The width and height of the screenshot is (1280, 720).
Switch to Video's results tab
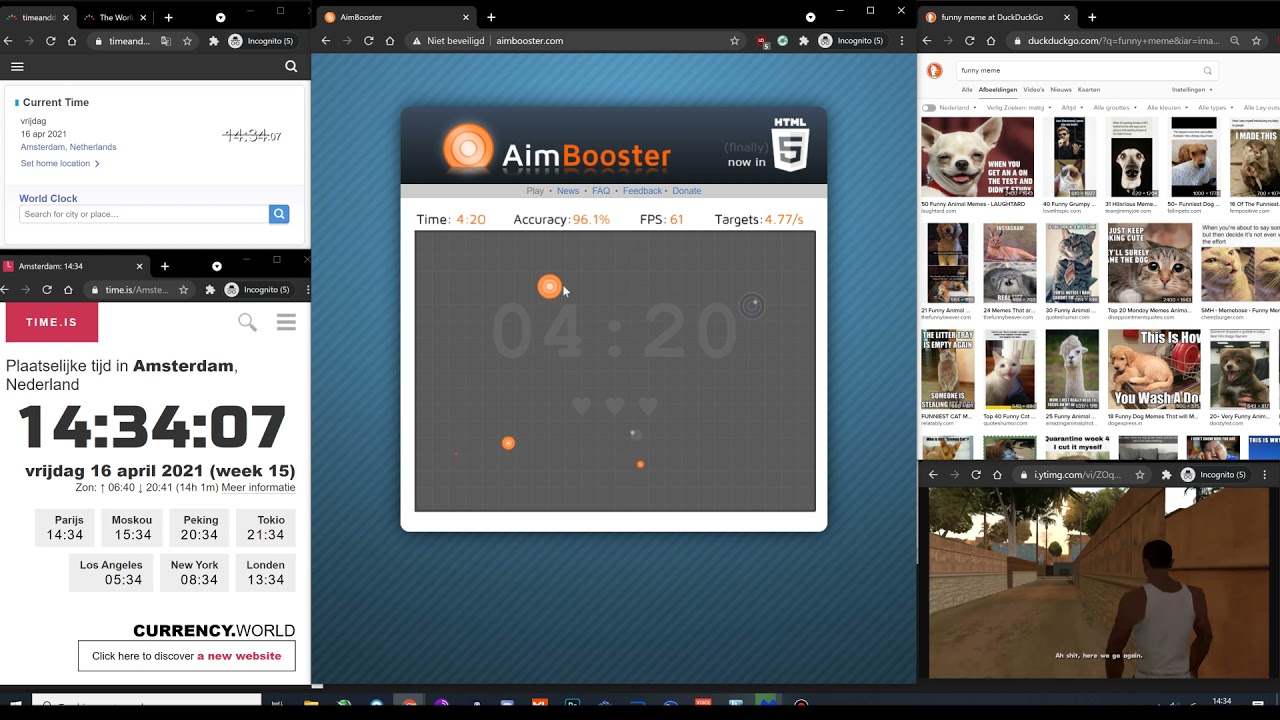(x=1033, y=90)
